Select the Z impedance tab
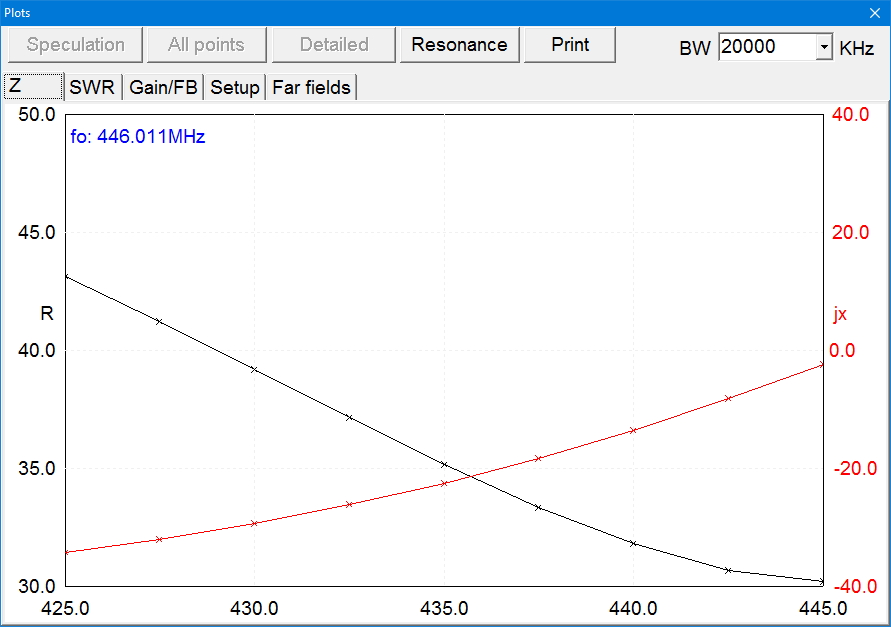 click(31, 87)
